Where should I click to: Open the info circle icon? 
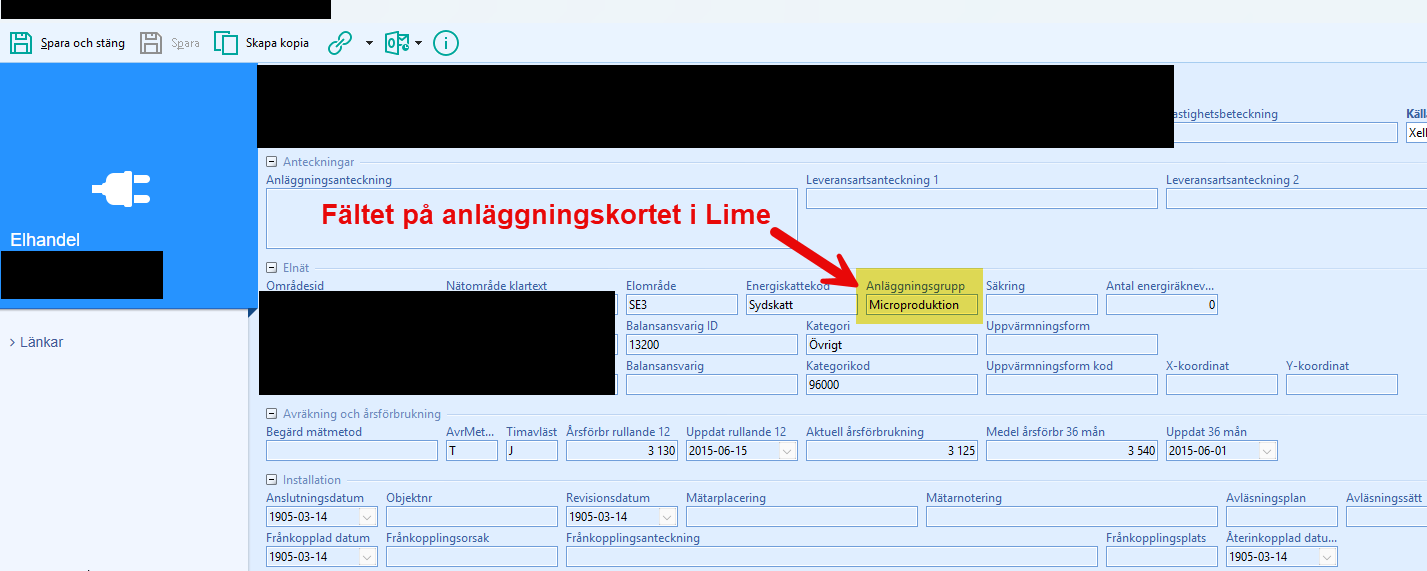tap(446, 43)
